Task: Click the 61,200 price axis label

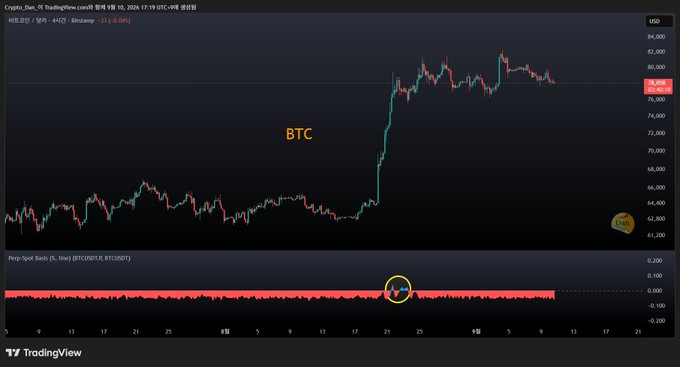Action: pos(656,235)
